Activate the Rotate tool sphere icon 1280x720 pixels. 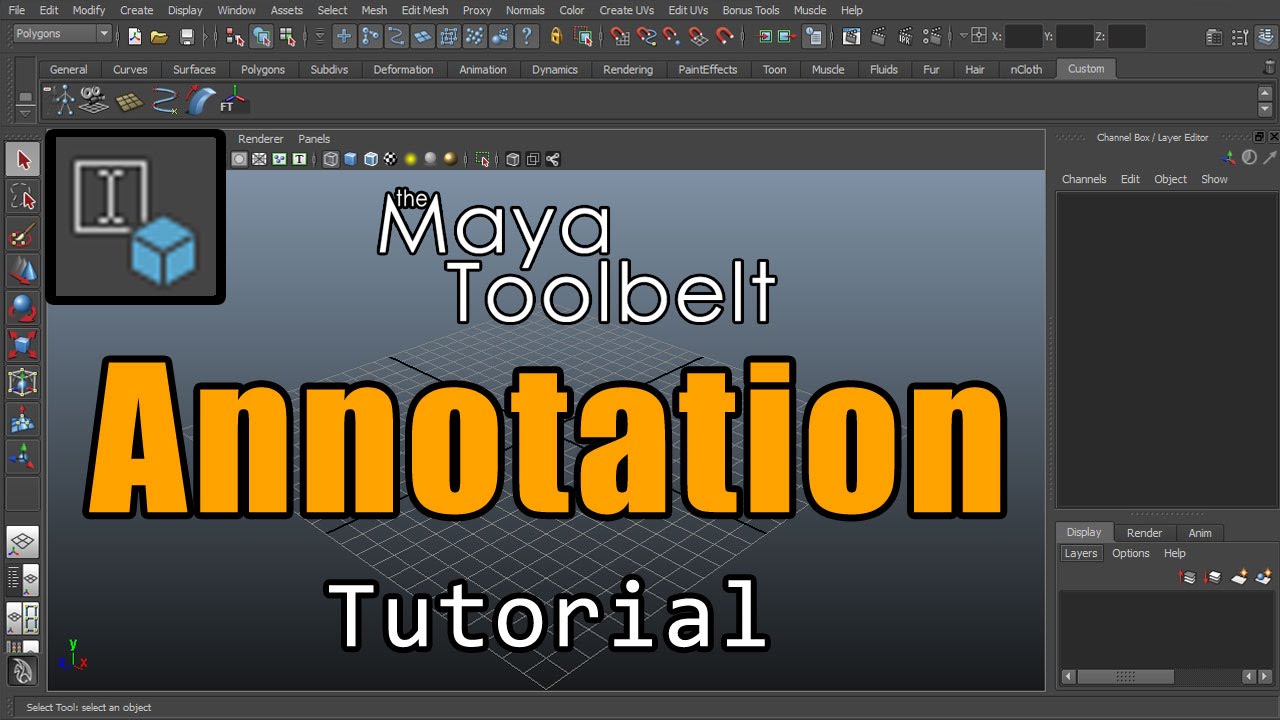click(23, 307)
